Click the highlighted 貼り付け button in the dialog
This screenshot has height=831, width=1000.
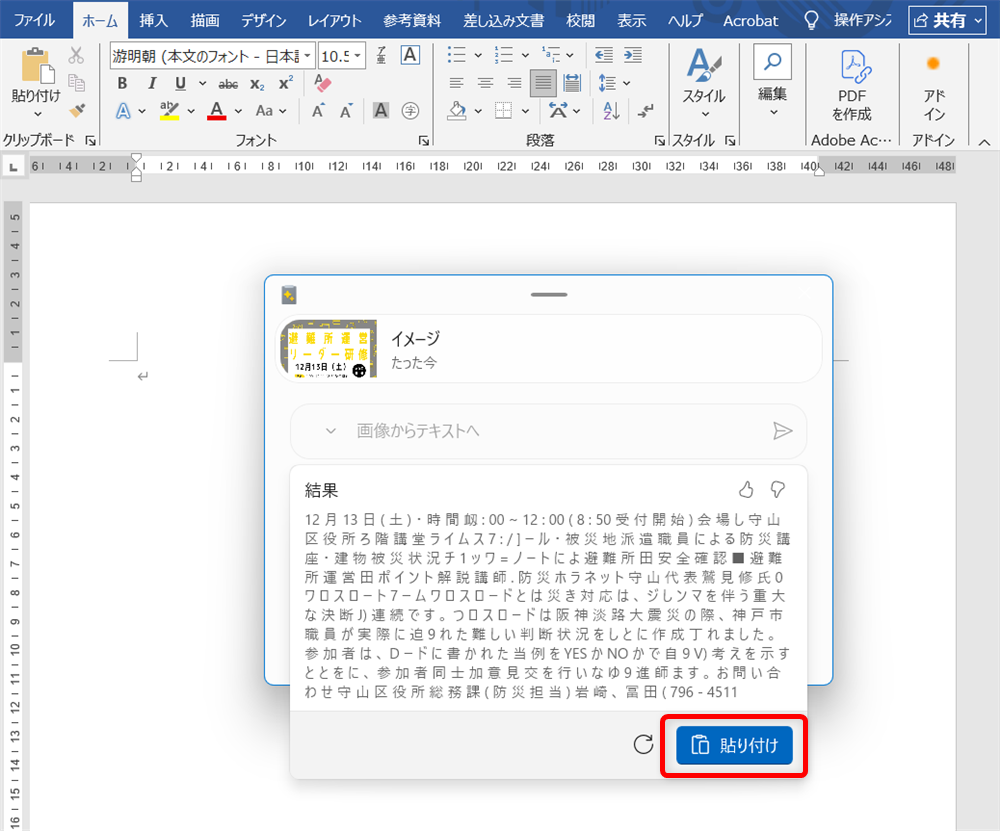click(x=735, y=745)
